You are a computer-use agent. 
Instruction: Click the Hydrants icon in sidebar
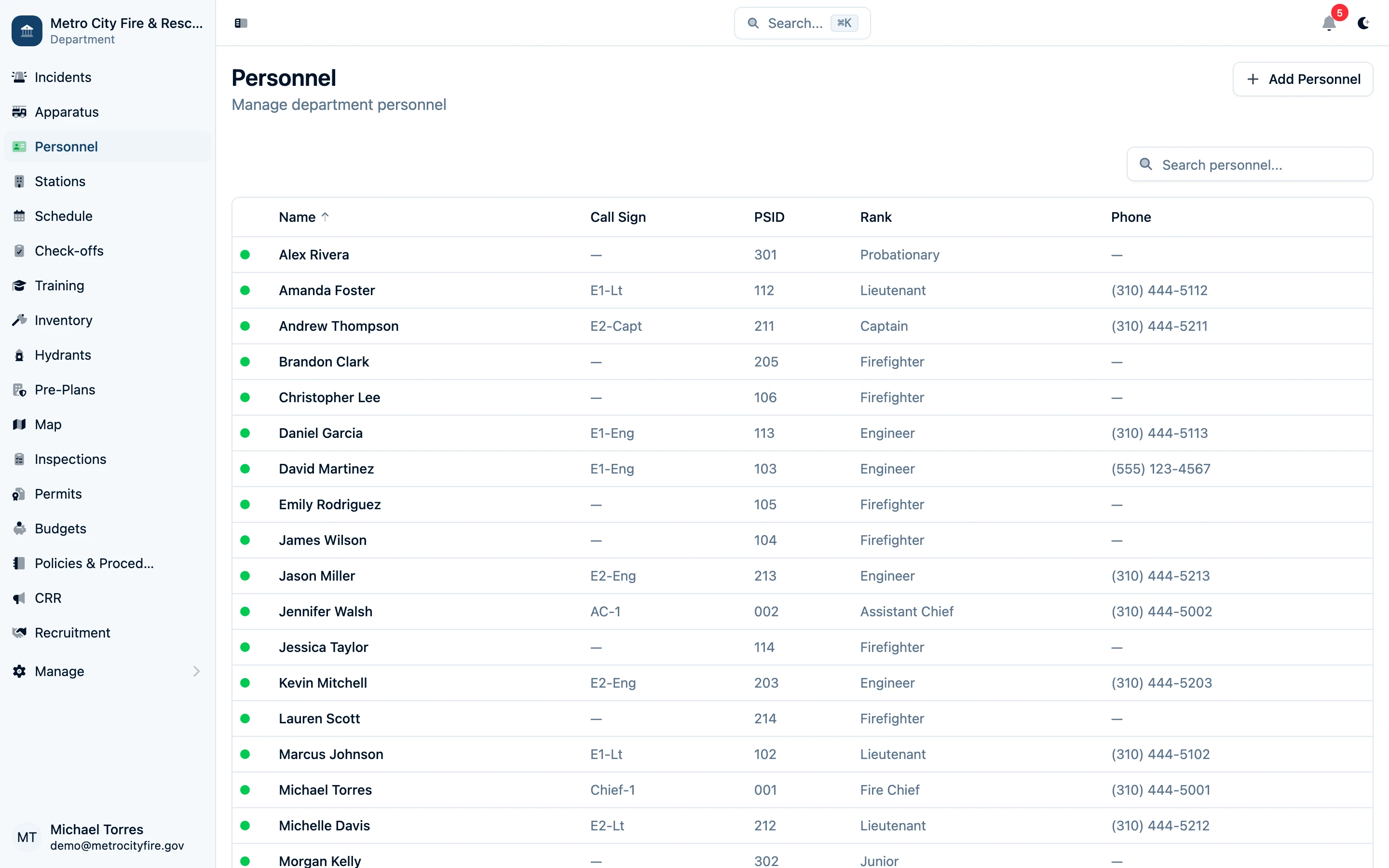pos(19,355)
